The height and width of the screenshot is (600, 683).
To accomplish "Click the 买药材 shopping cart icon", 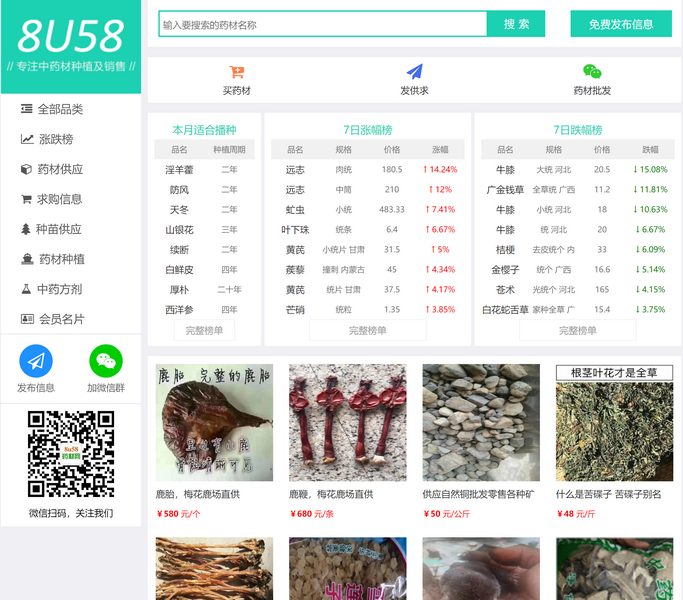I will coord(237,72).
